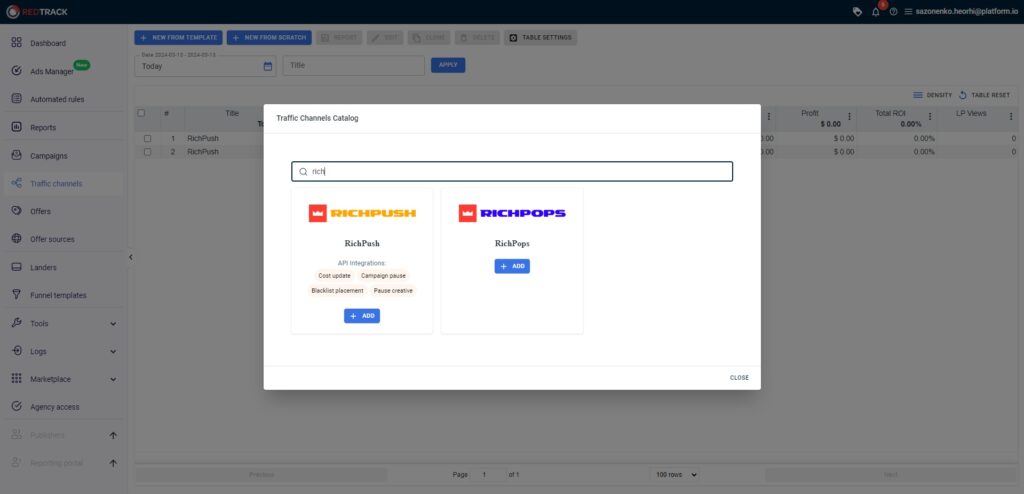
Task: Open the 100 rows dropdown
Action: [675, 474]
